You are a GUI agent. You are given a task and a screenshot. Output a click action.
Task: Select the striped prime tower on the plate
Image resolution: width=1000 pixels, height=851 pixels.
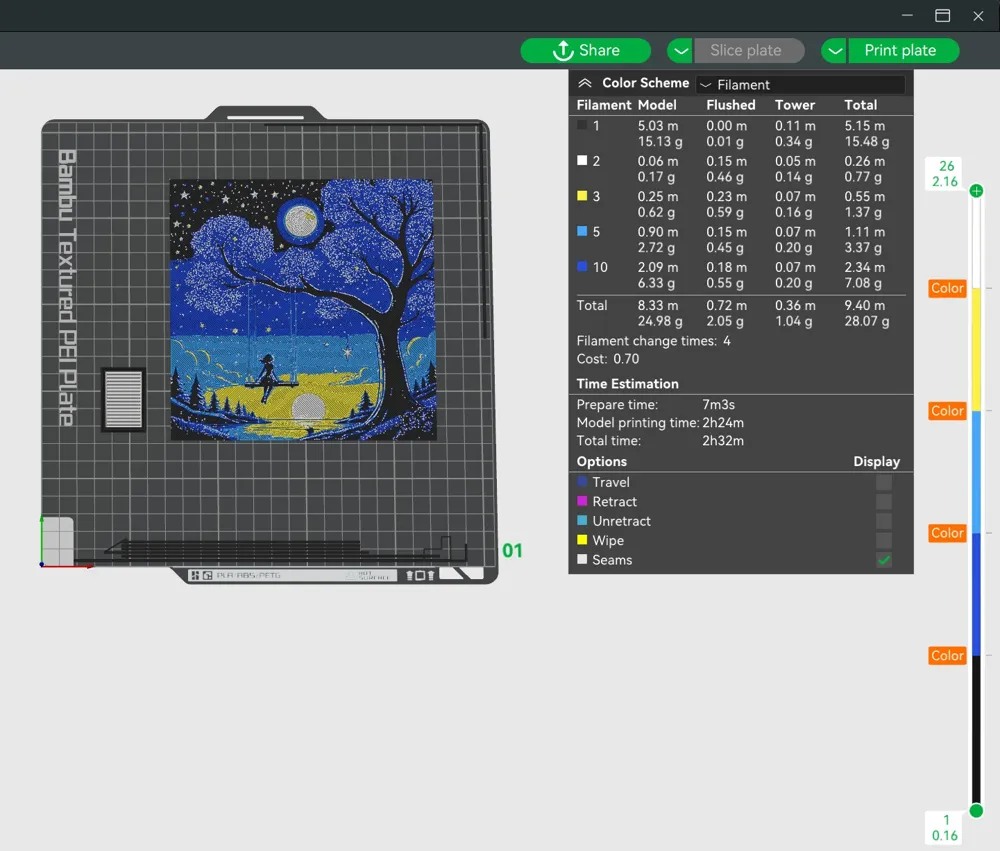point(124,399)
